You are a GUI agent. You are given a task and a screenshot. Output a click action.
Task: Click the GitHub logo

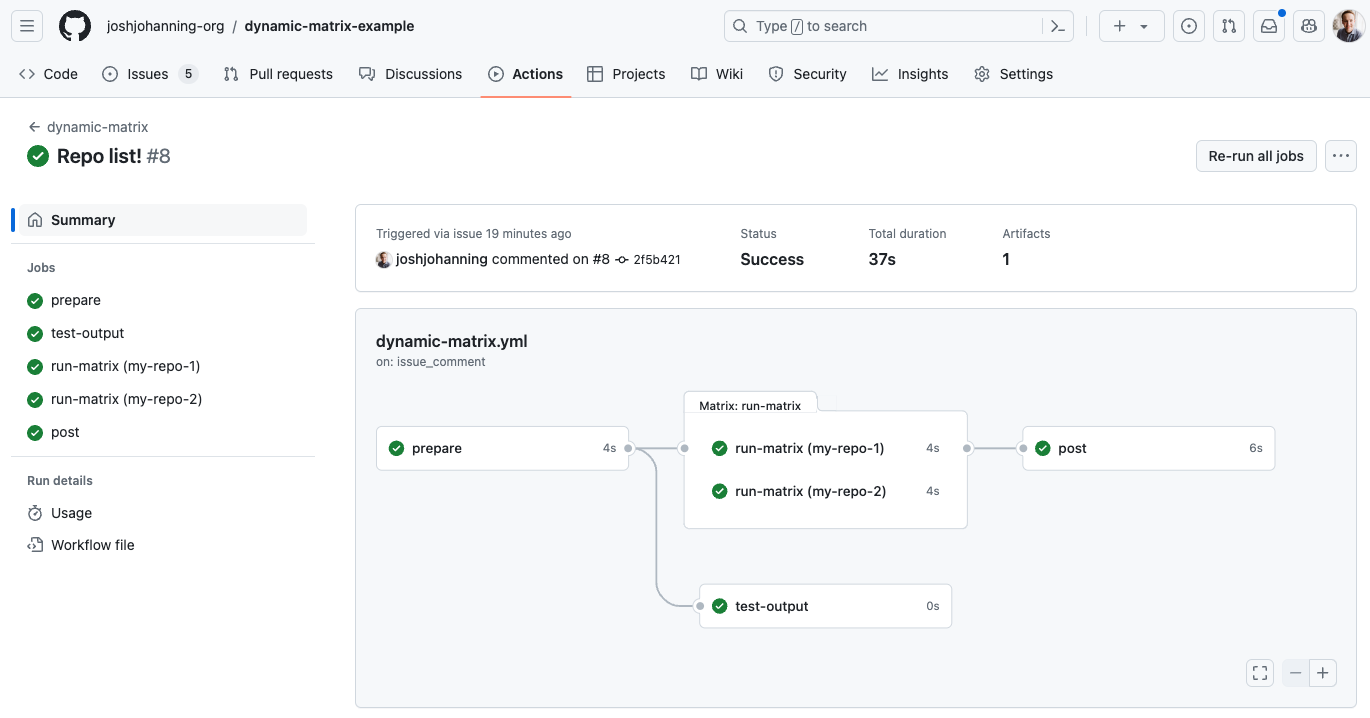(x=75, y=25)
